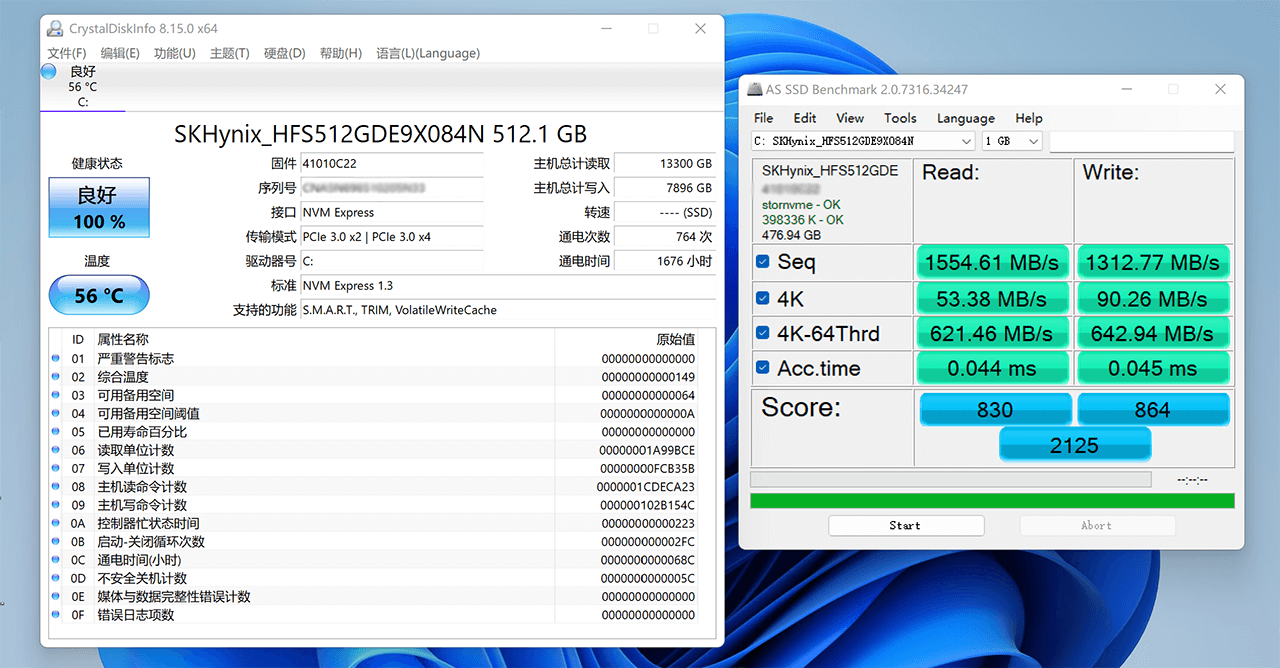Click the status dot for attribute 0A
The width and height of the screenshot is (1280, 668).
[55, 523]
